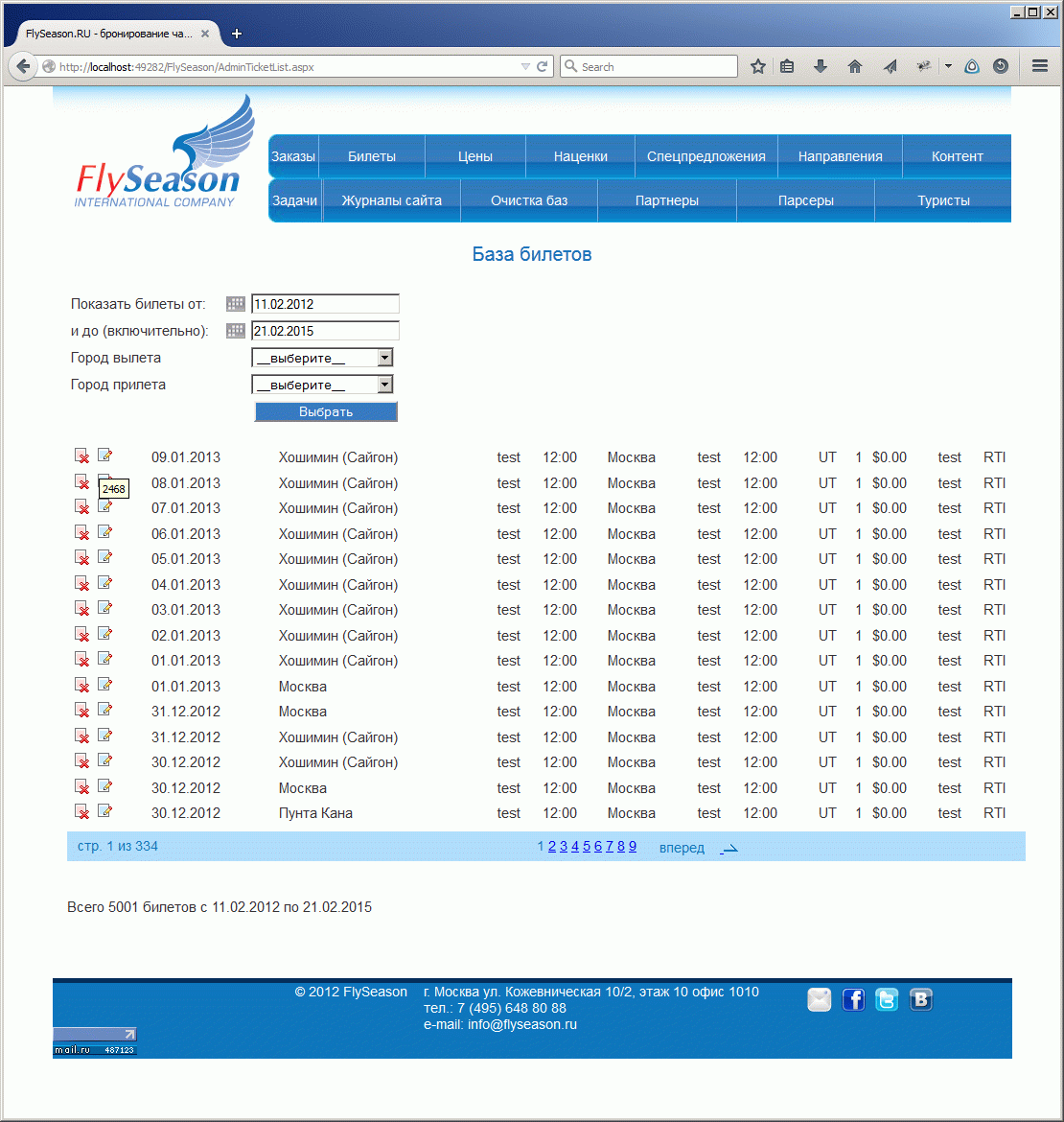The height and width of the screenshot is (1122, 1064).
Task: Focus the browser Search box
Action: 649,66
